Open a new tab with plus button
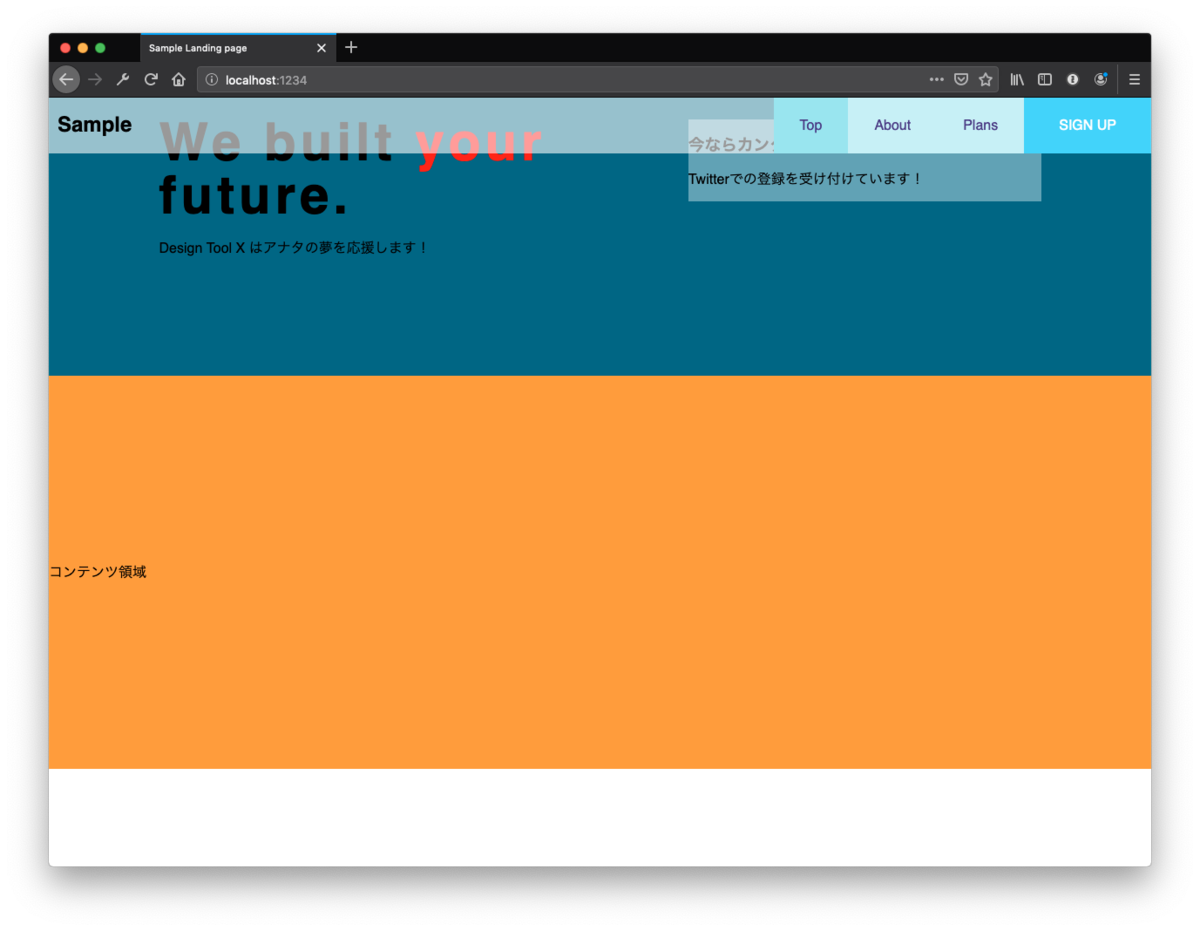 (x=351, y=48)
